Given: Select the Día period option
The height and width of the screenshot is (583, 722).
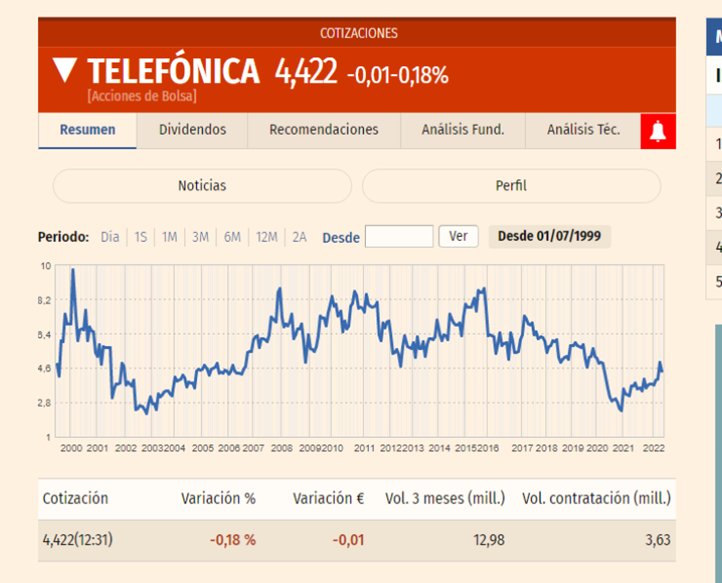Looking at the screenshot, I should (x=110, y=237).
